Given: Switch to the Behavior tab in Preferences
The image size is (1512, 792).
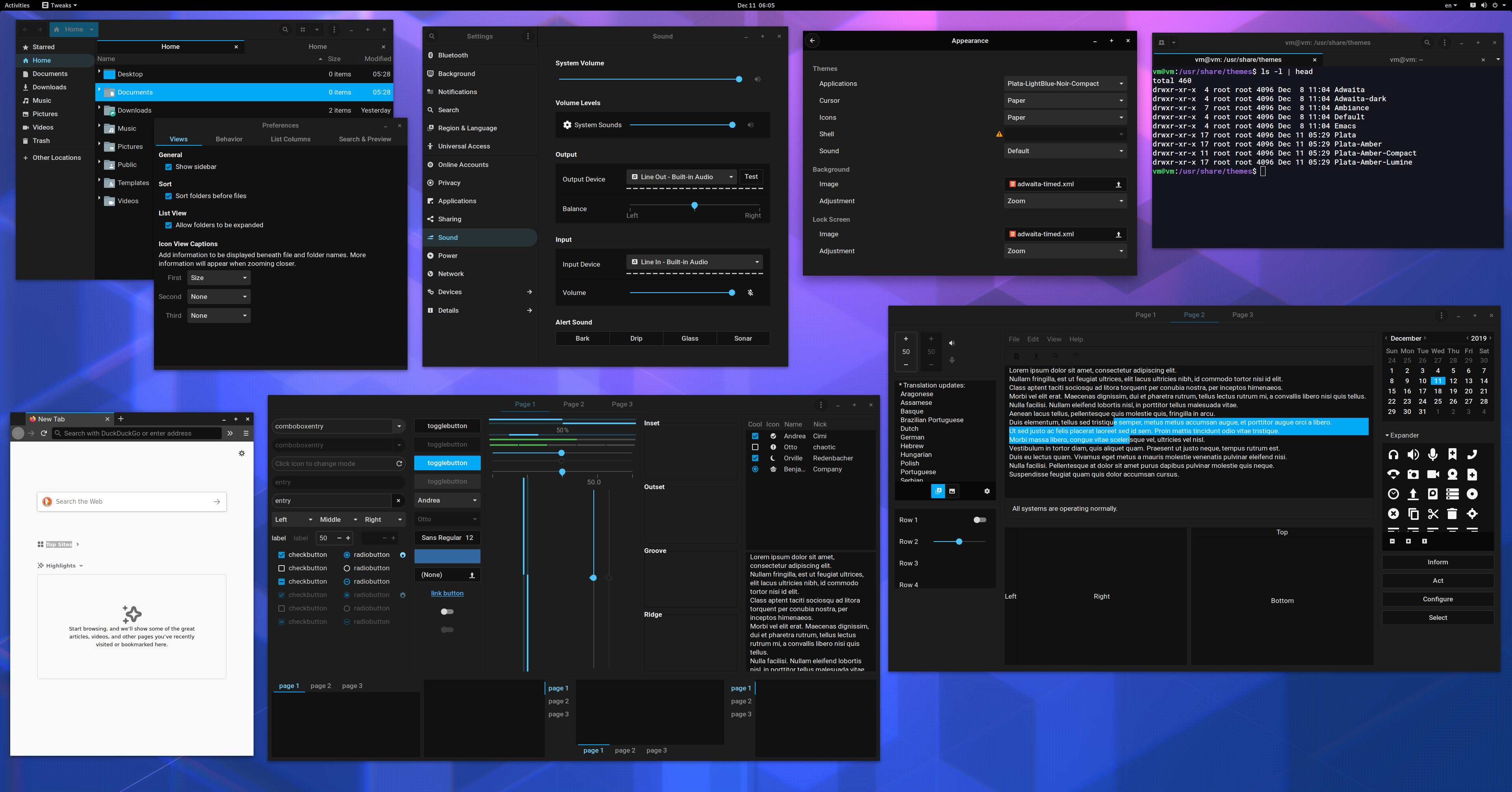Looking at the screenshot, I should pos(229,139).
